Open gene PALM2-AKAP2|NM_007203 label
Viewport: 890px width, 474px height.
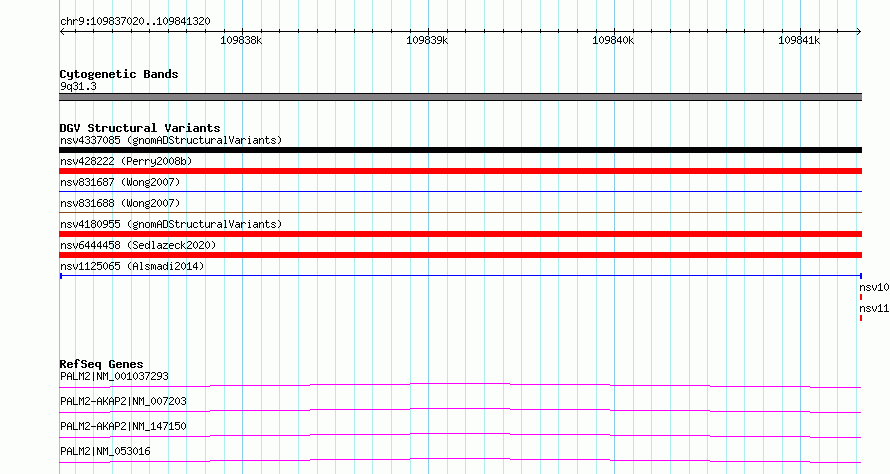tap(123, 401)
